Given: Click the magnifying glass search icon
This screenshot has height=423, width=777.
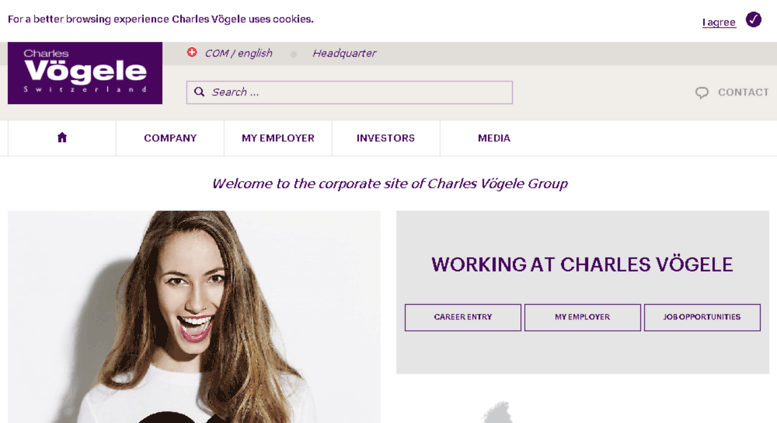Looking at the screenshot, I should click(x=199, y=92).
